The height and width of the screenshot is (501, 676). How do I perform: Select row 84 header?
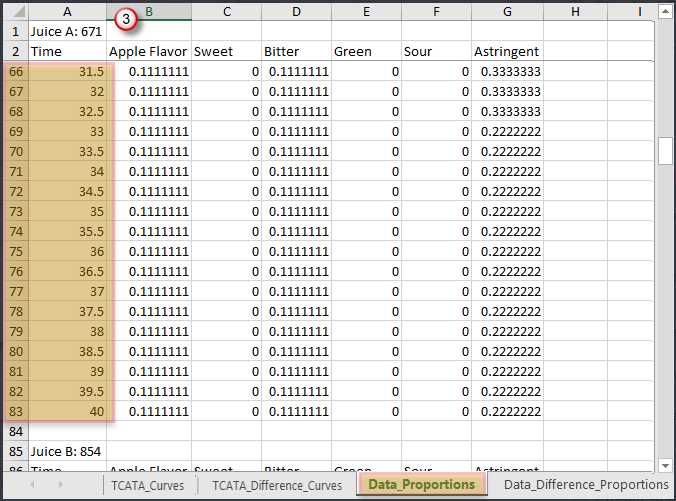[x=16, y=431]
